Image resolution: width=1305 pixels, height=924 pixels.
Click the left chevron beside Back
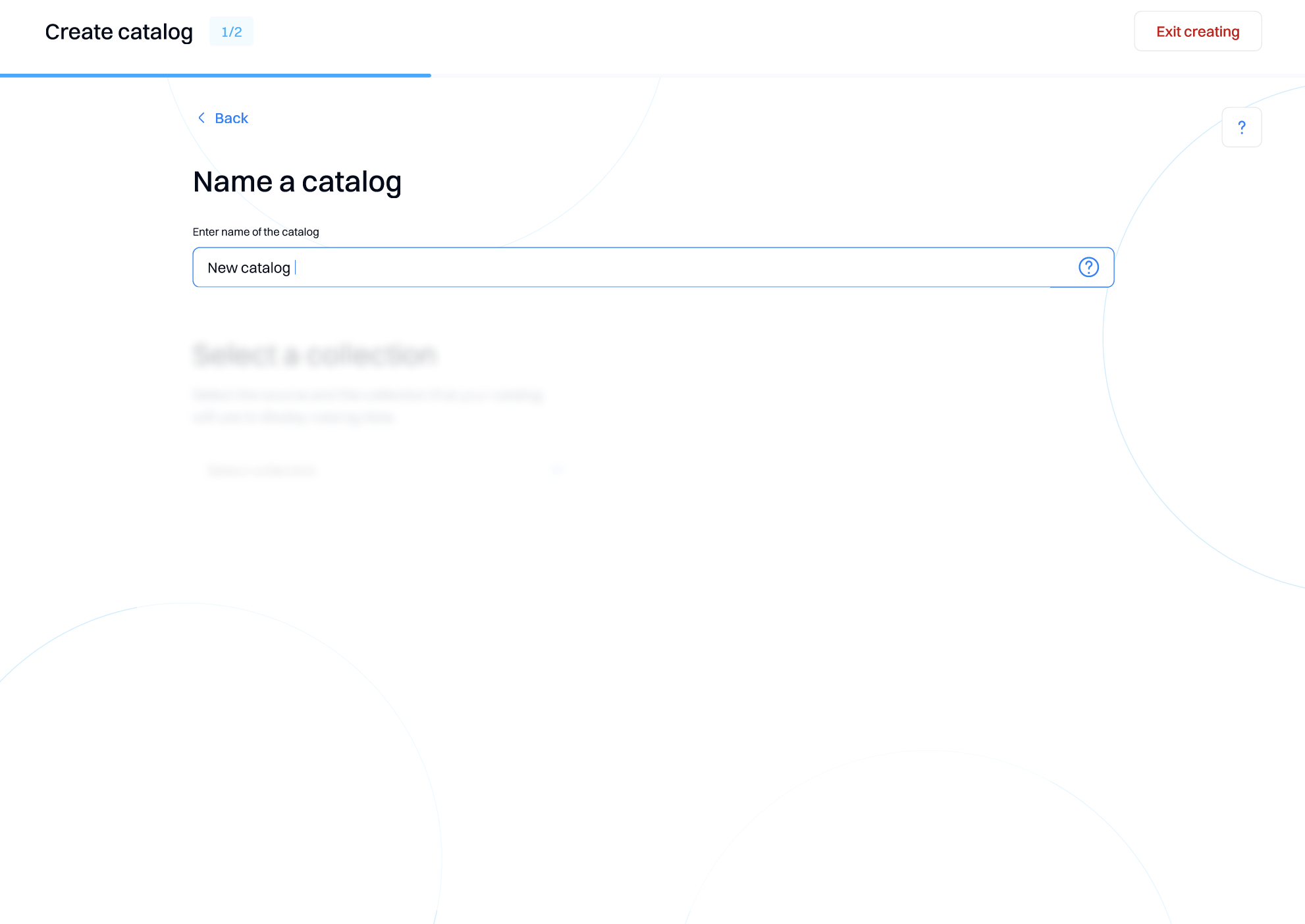[x=201, y=118]
